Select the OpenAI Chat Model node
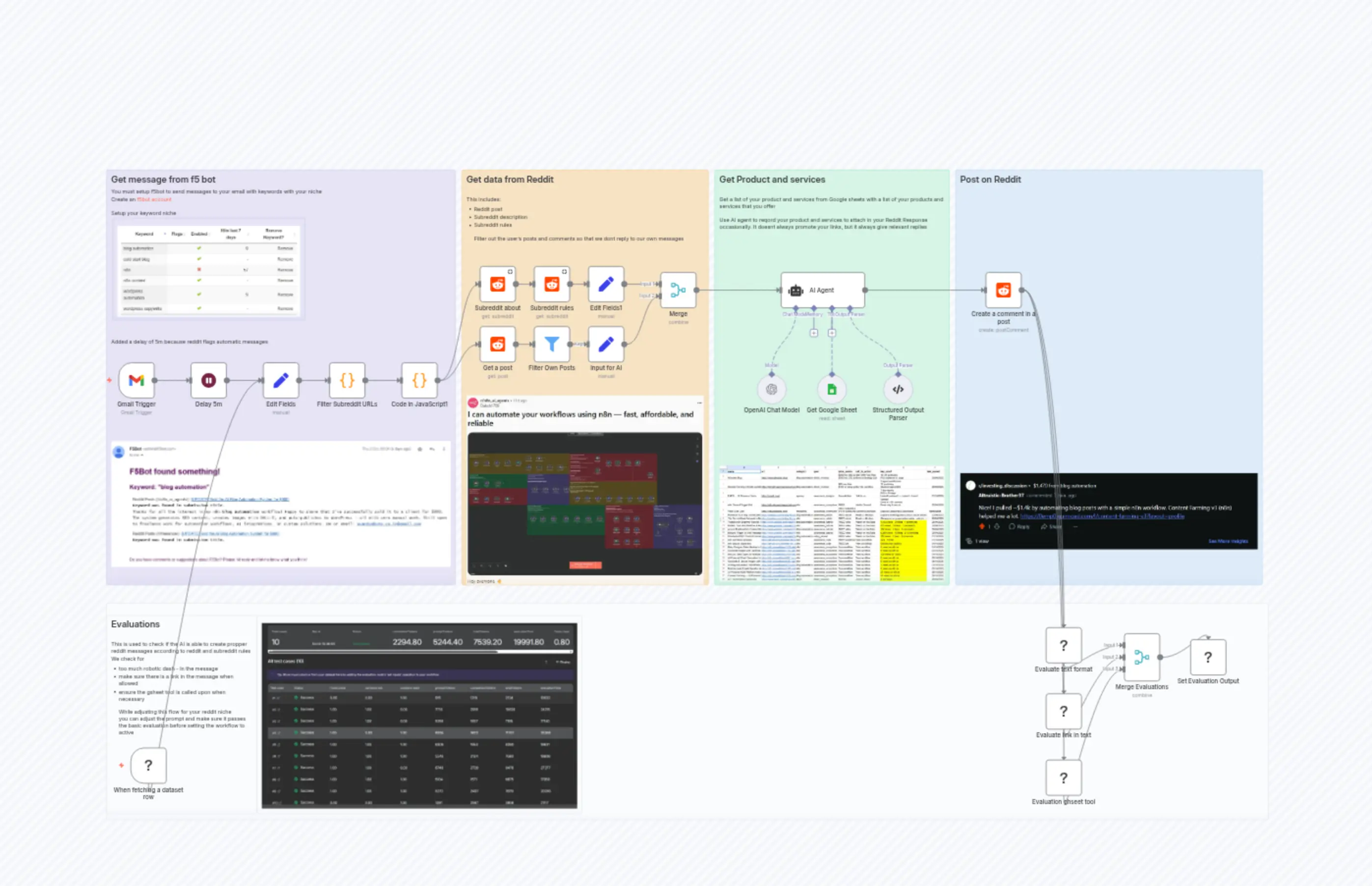 click(x=772, y=389)
